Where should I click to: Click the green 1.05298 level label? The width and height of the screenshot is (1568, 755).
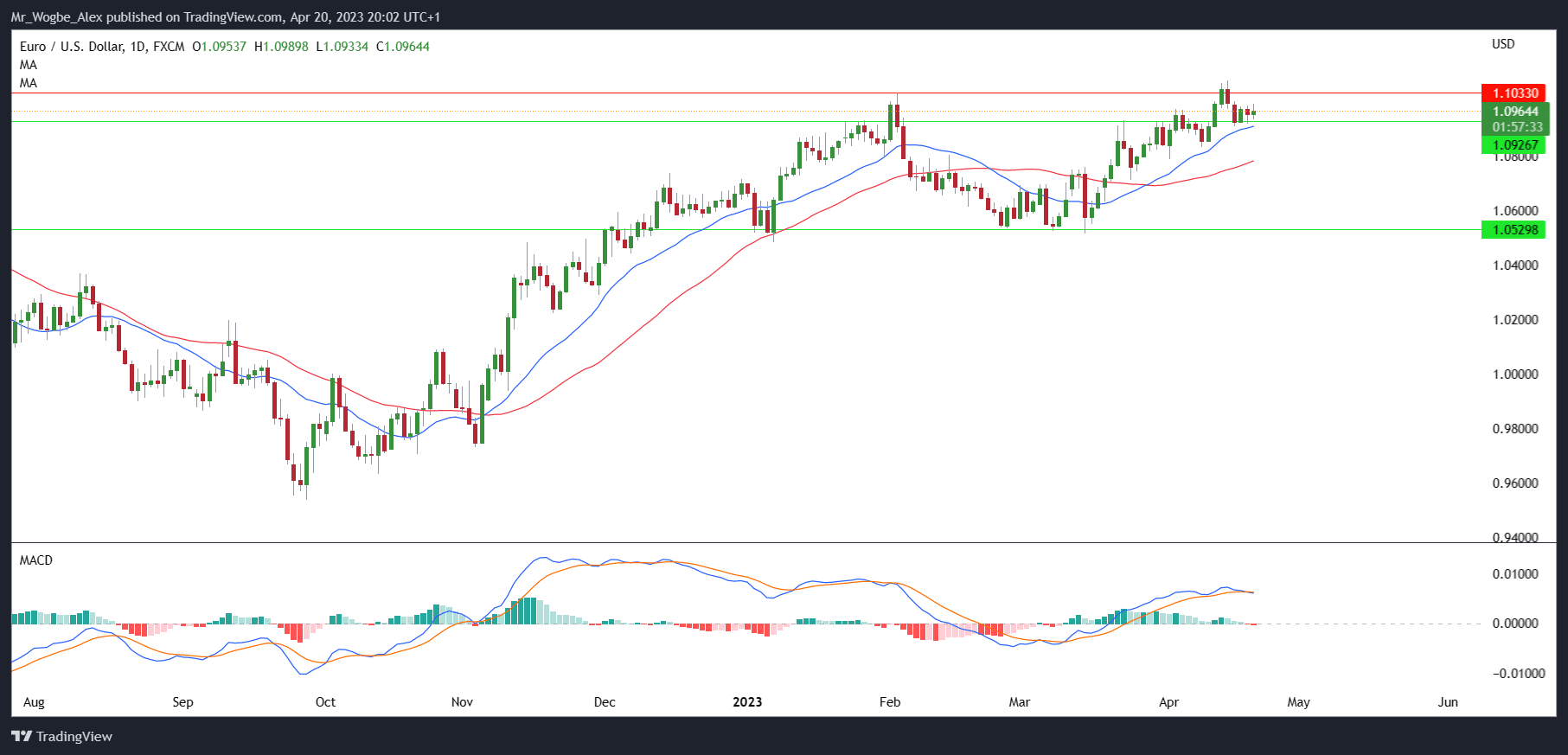pyautogui.click(x=1514, y=230)
